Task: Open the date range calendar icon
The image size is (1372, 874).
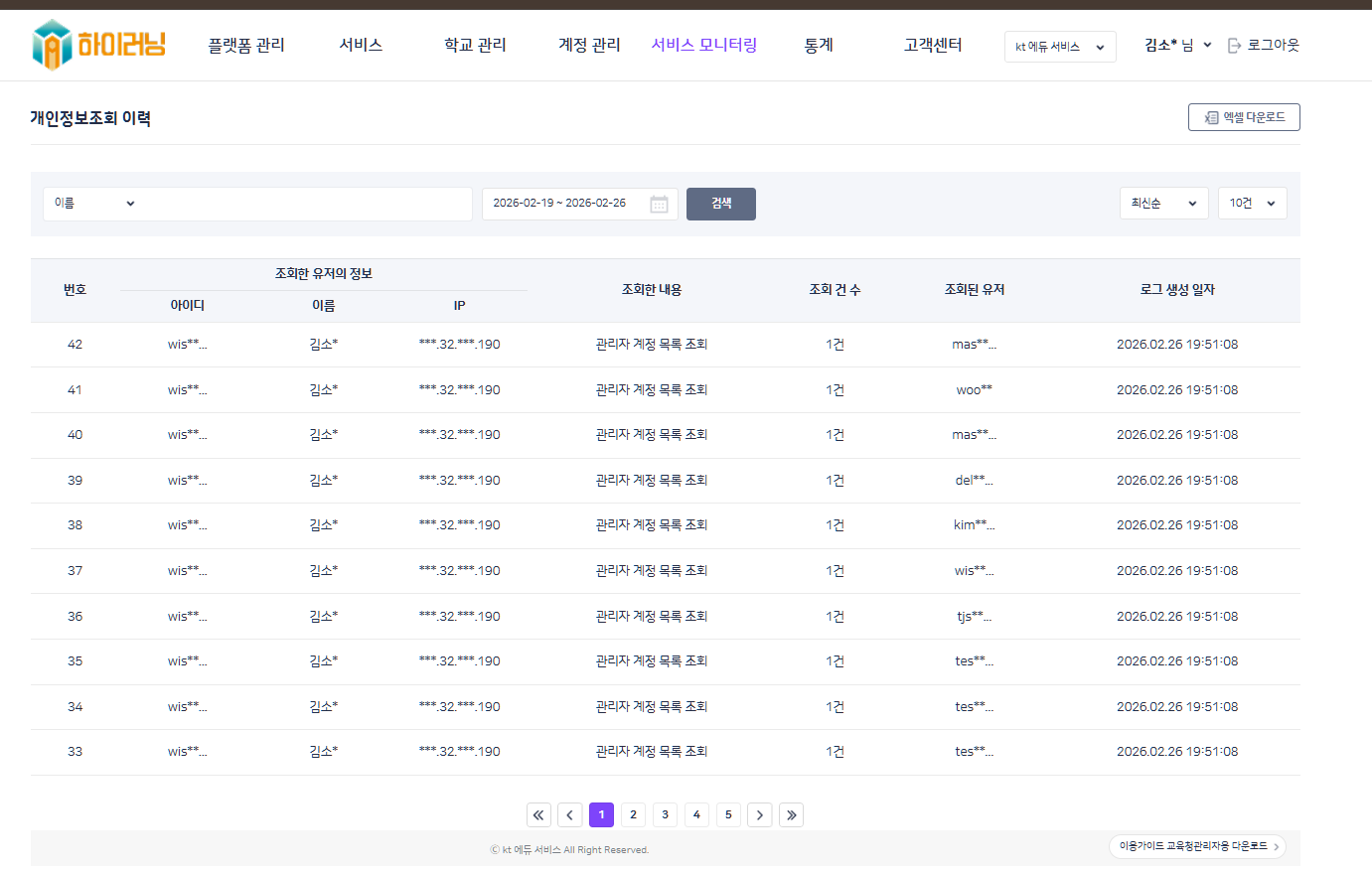Action: click(659, 204)
